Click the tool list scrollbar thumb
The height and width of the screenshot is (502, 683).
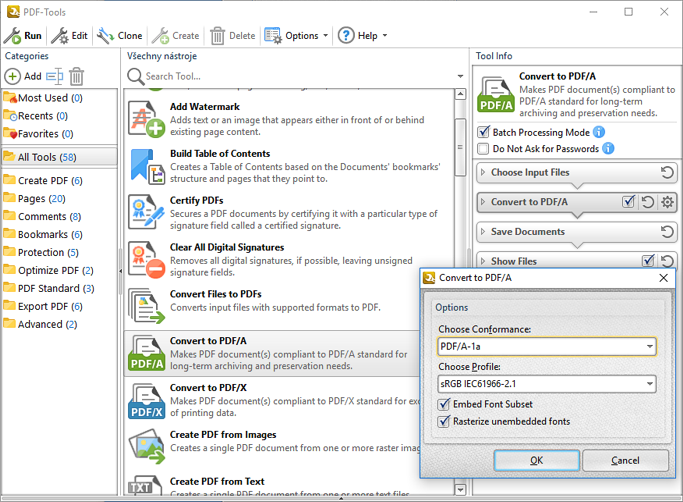[x=460, y=147]
